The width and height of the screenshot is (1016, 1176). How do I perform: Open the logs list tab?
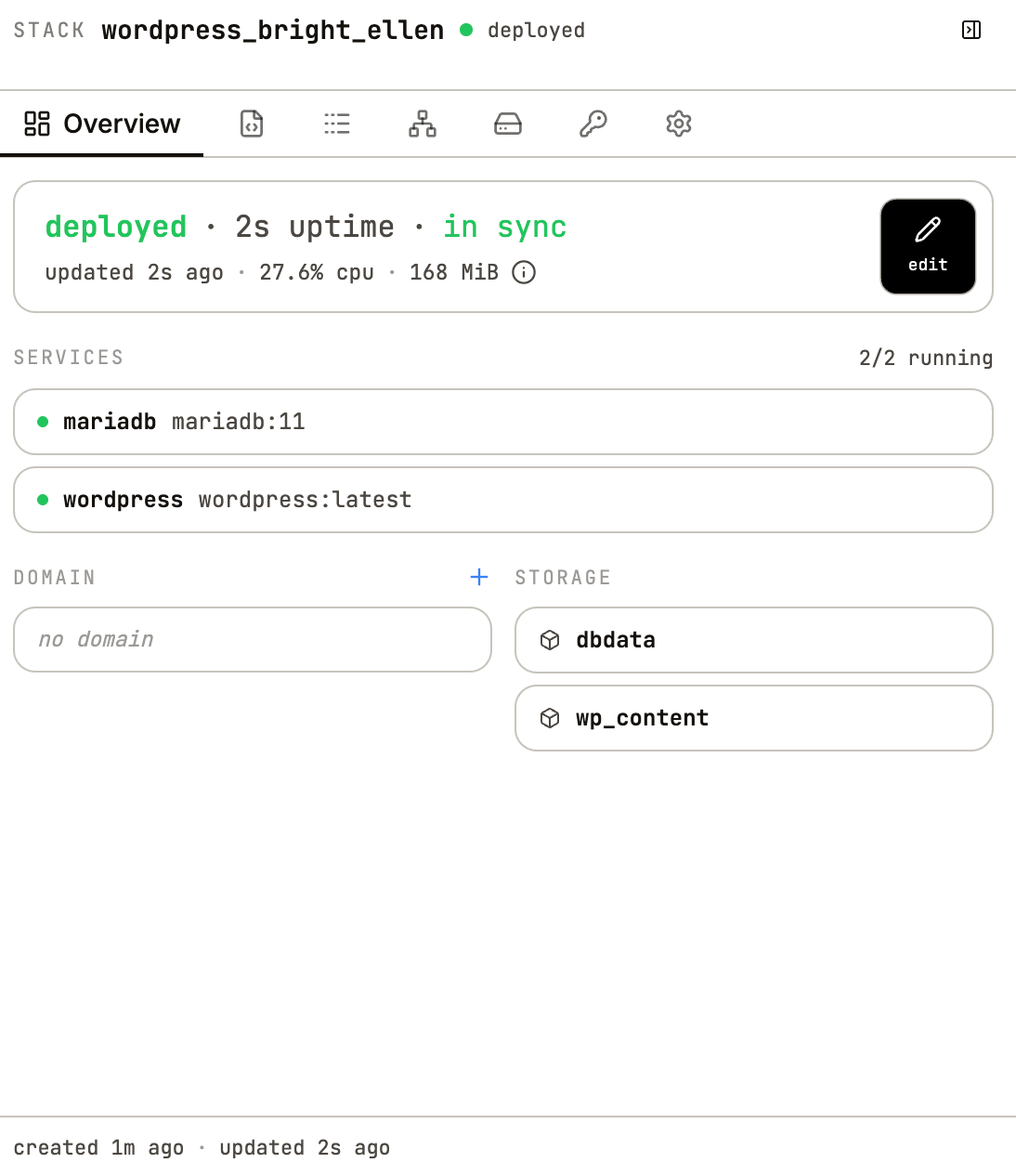coord(337,124)
